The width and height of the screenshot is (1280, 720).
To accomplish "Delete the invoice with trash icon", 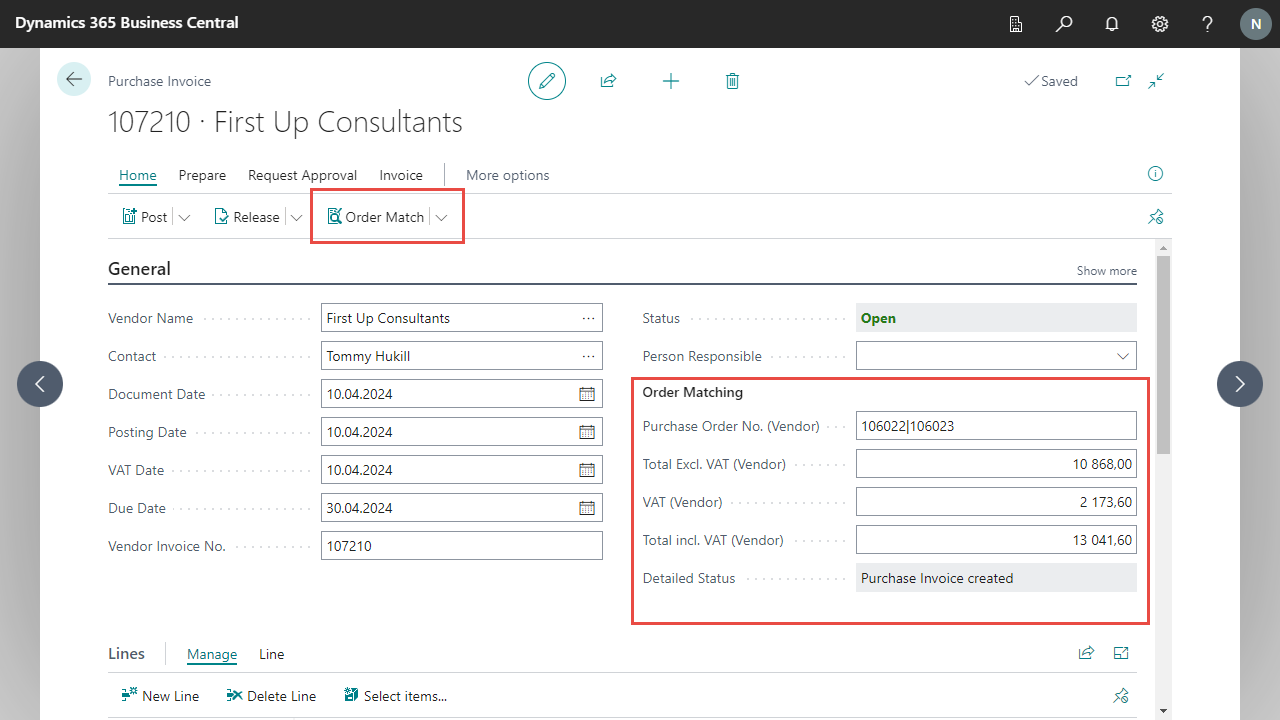I will (732, 81).
